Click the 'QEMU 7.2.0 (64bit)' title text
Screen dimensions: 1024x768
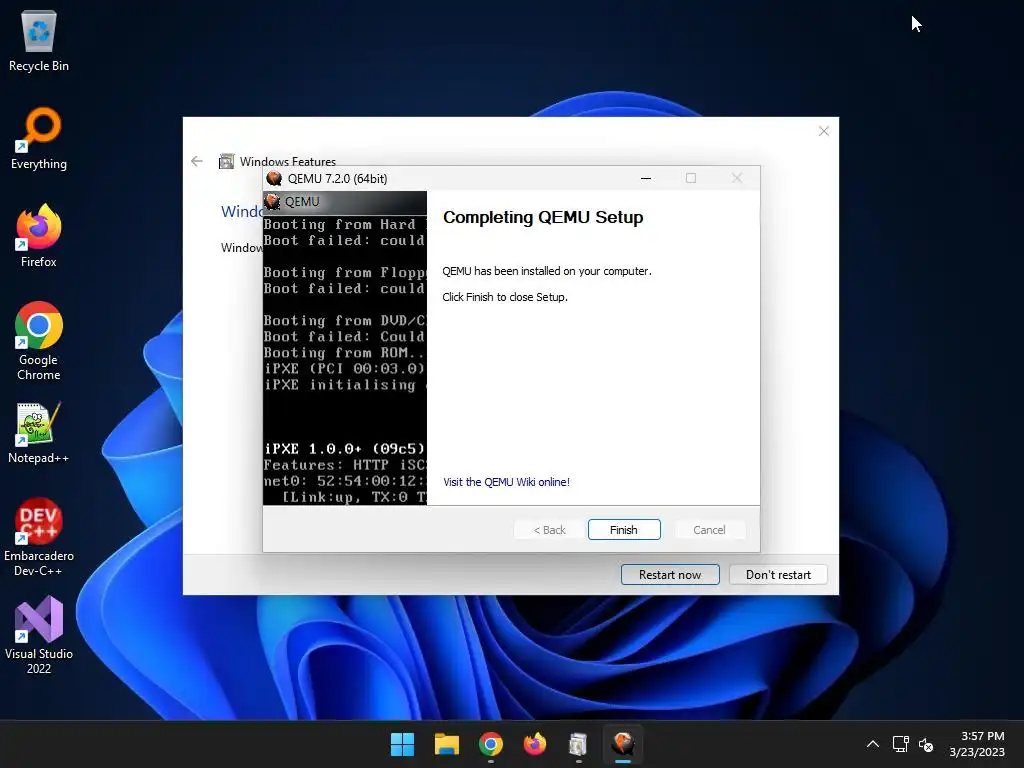338,178
